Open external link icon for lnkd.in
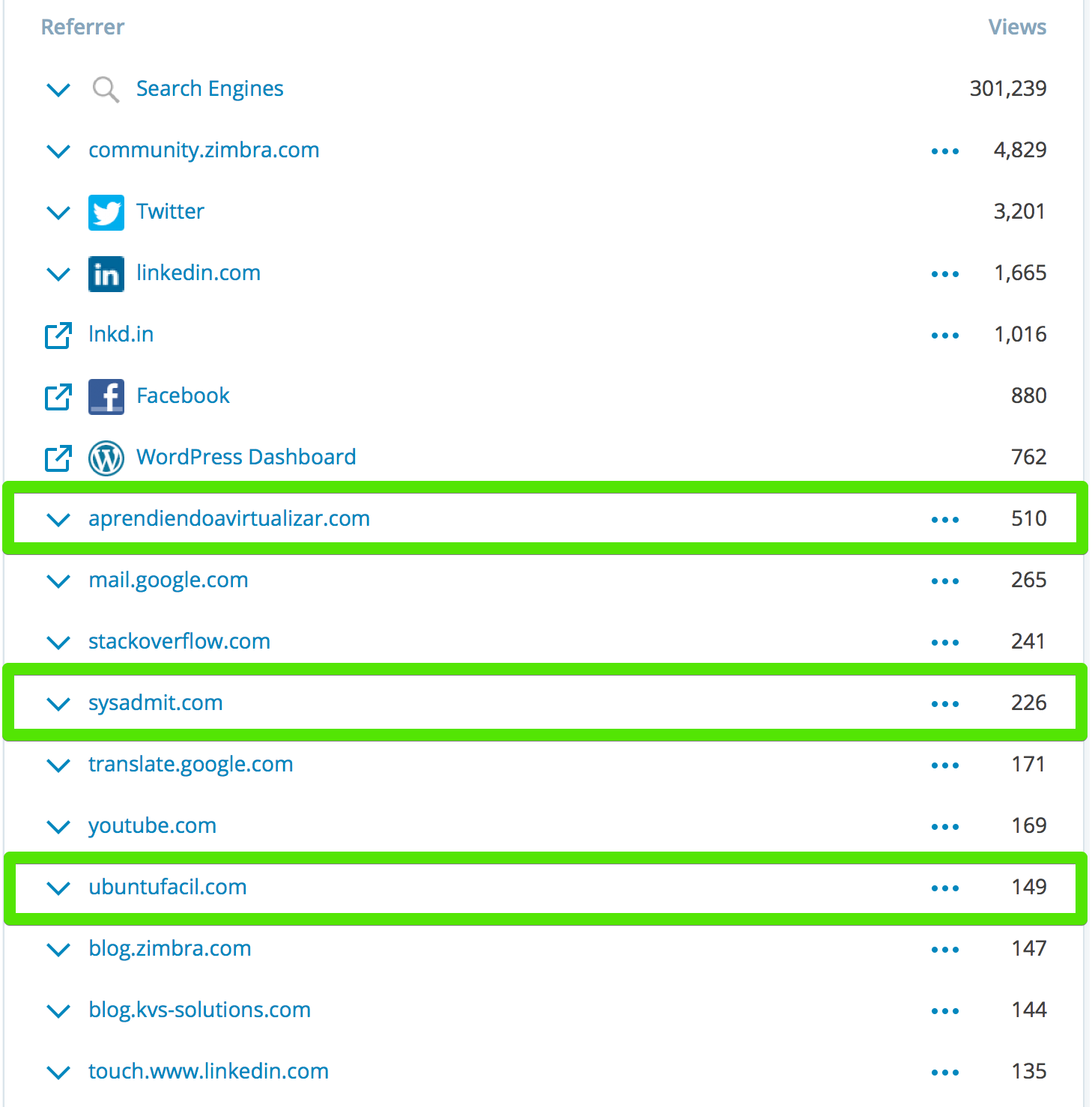 click(x=58, y=336)
